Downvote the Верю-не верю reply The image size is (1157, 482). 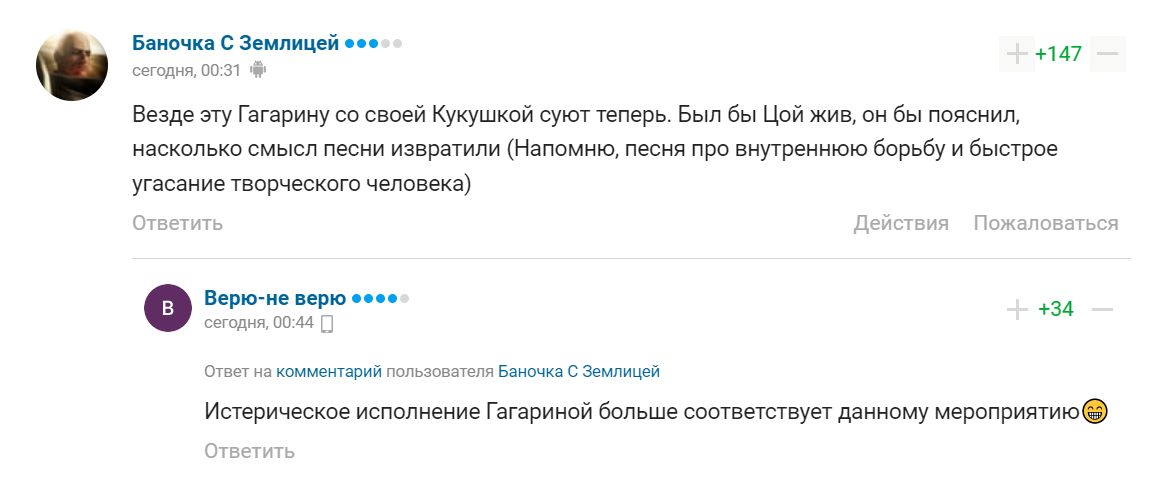click(x=1103, y=310)
